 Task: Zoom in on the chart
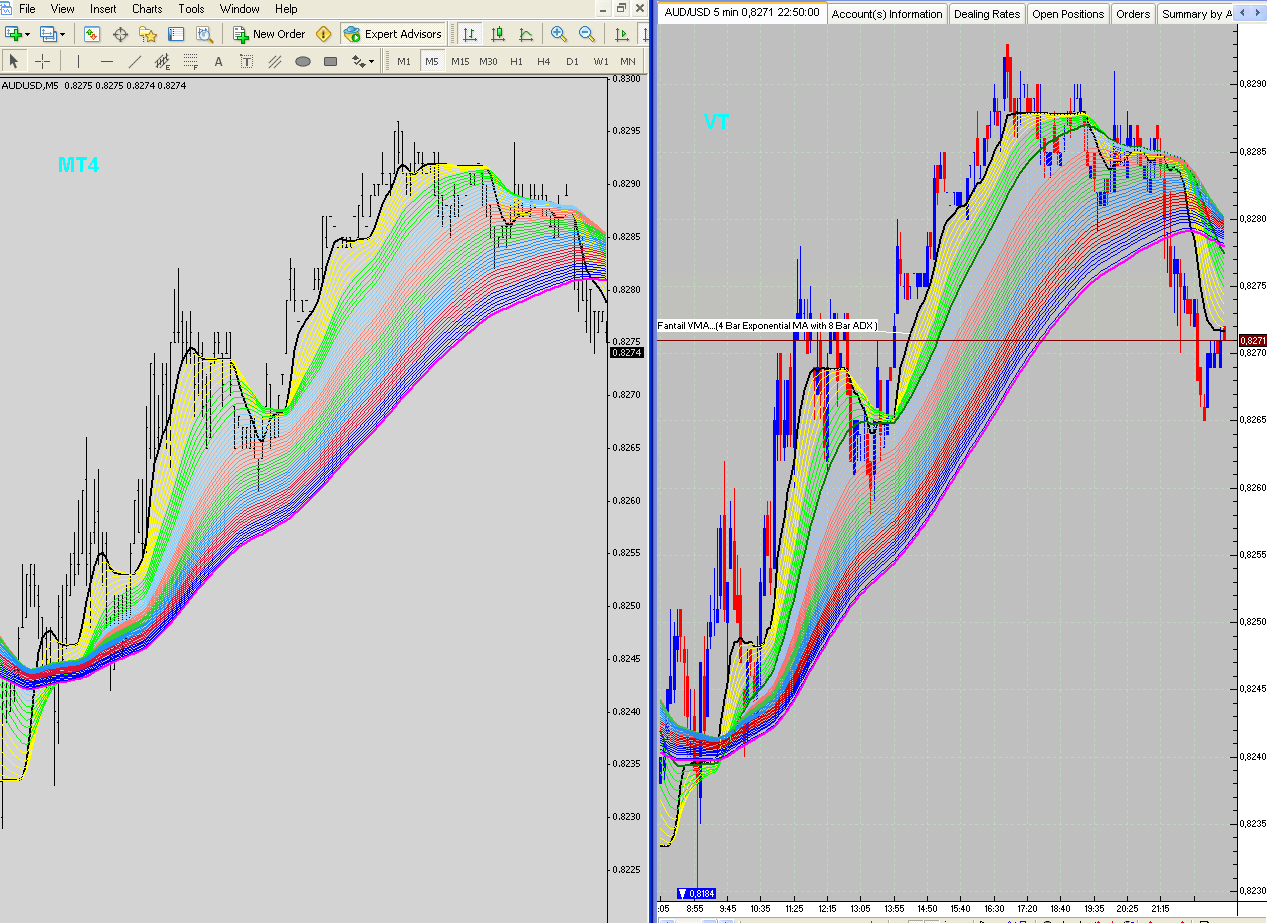558,34
